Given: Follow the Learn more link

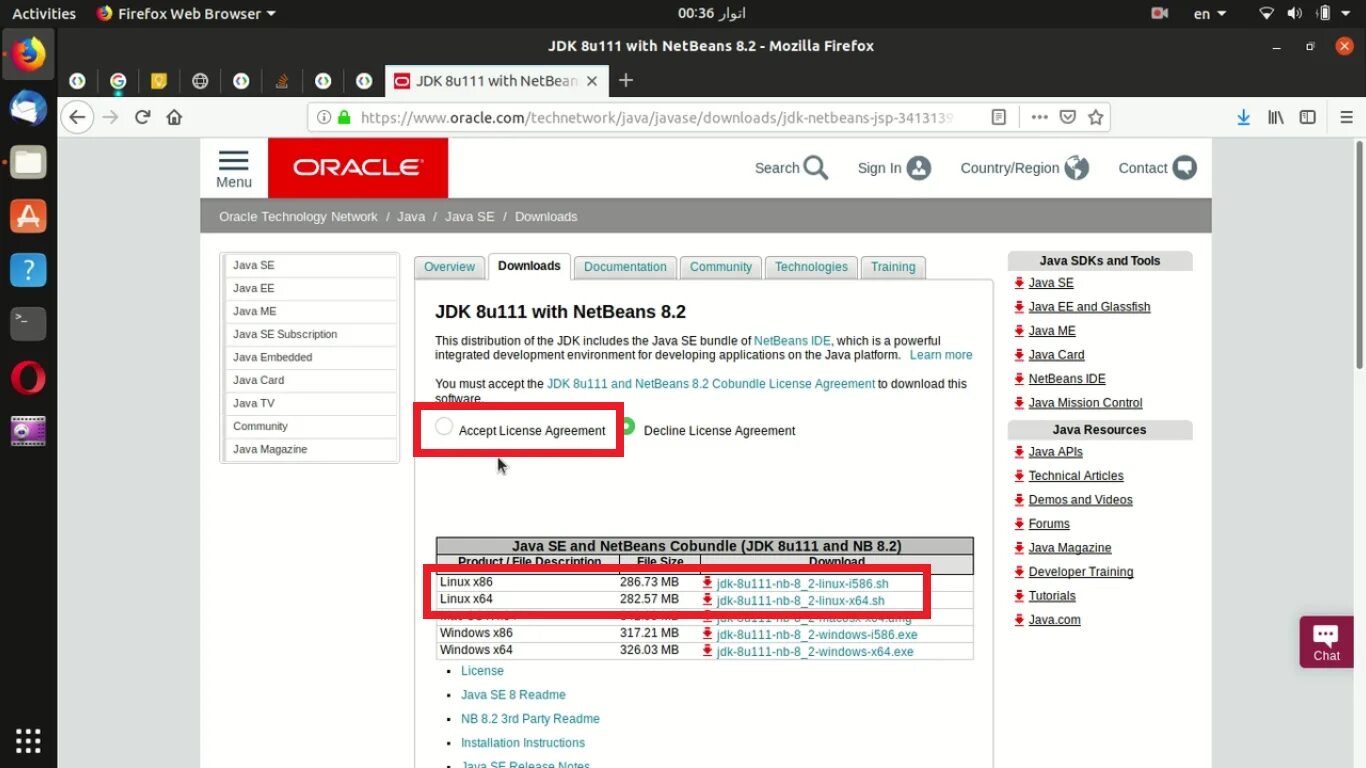Looking at the screenshot, I should [x=941, y=355].
